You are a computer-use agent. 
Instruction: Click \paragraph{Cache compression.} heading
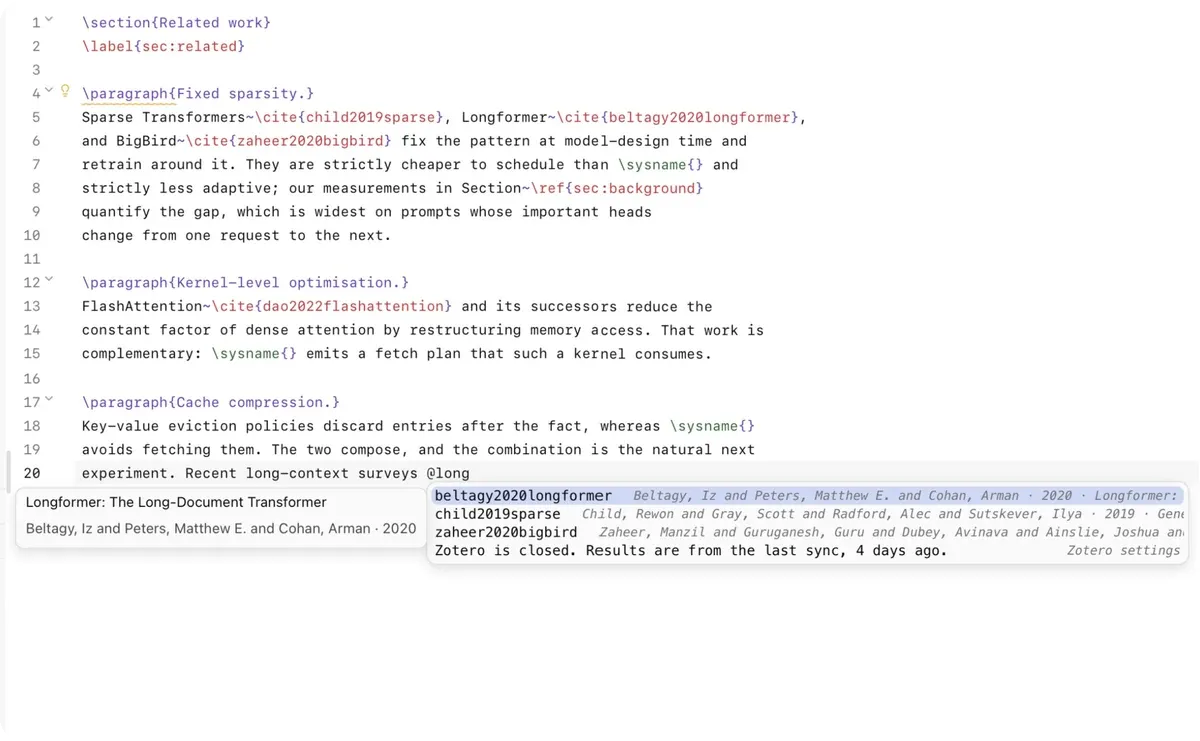(211, 402)
